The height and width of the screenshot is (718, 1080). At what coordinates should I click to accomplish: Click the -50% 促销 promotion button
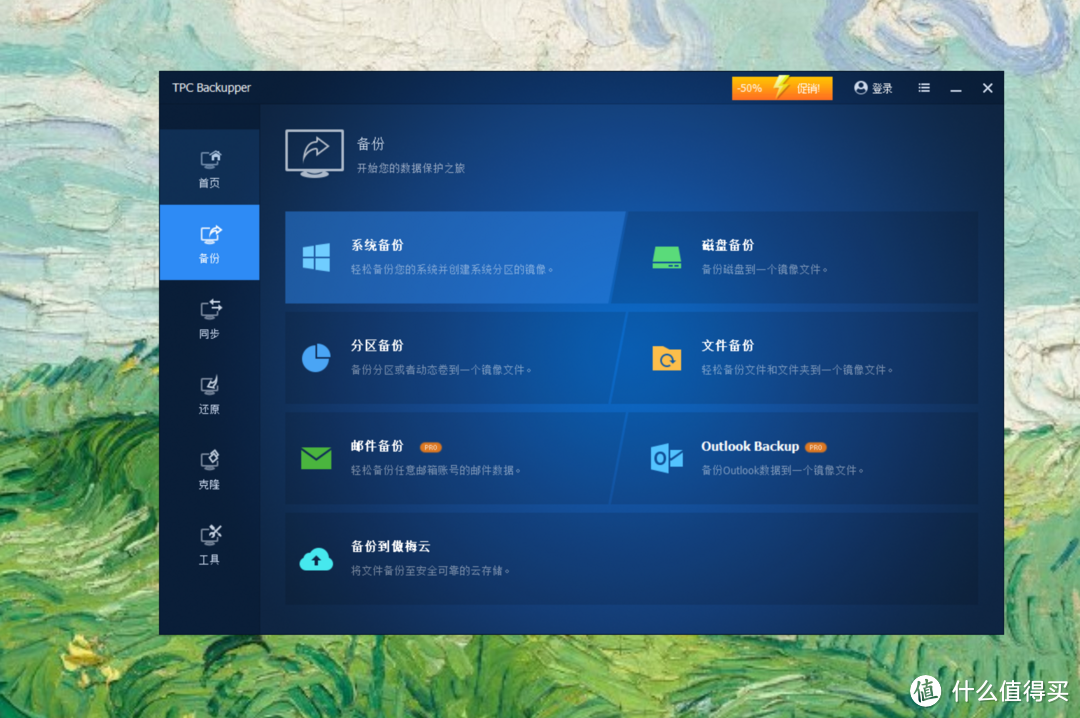[782, 88]
